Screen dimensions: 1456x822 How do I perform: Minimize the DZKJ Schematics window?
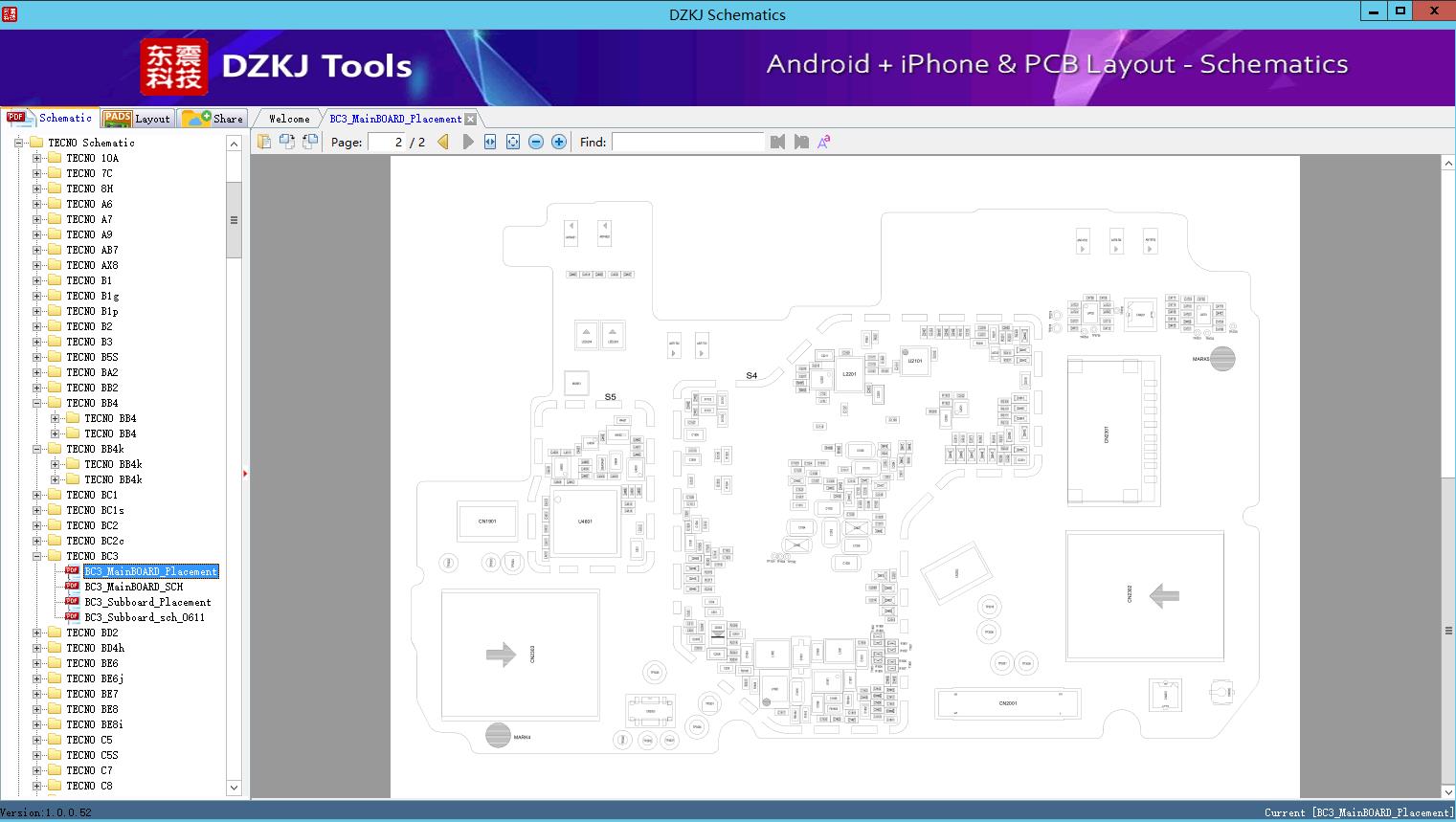tap(1374, 11)
